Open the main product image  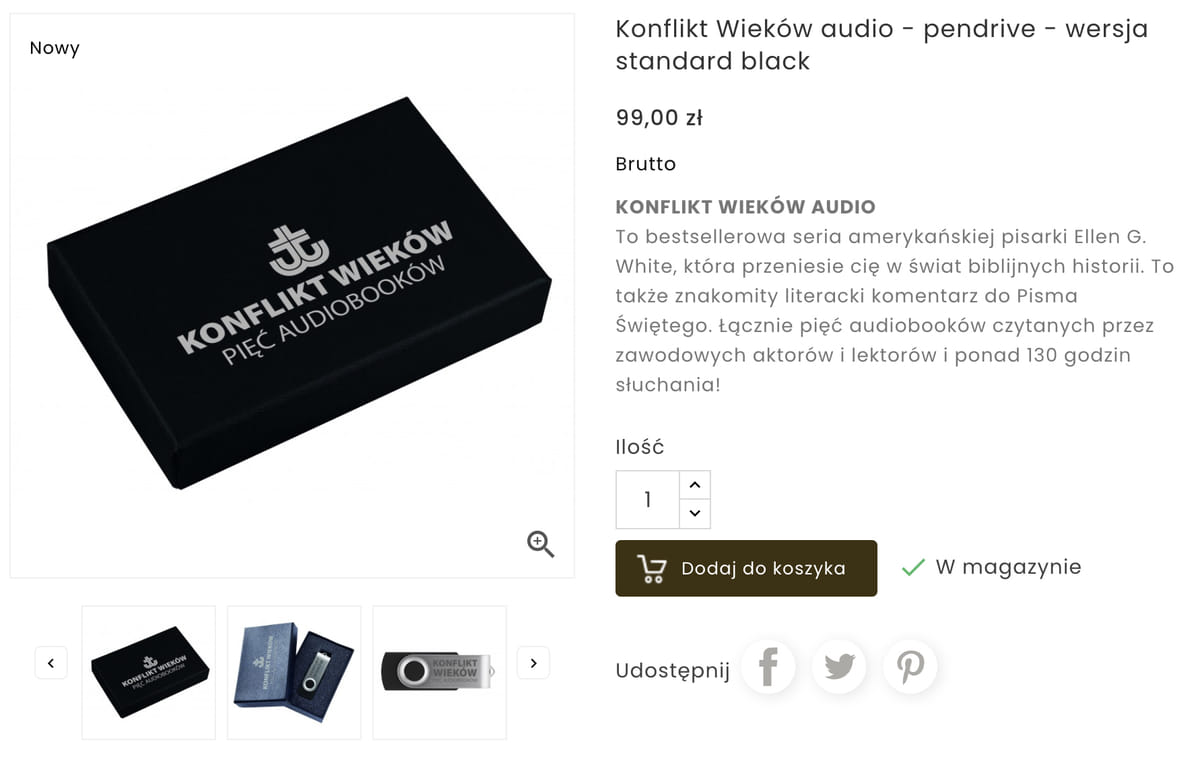pos(292,296)
